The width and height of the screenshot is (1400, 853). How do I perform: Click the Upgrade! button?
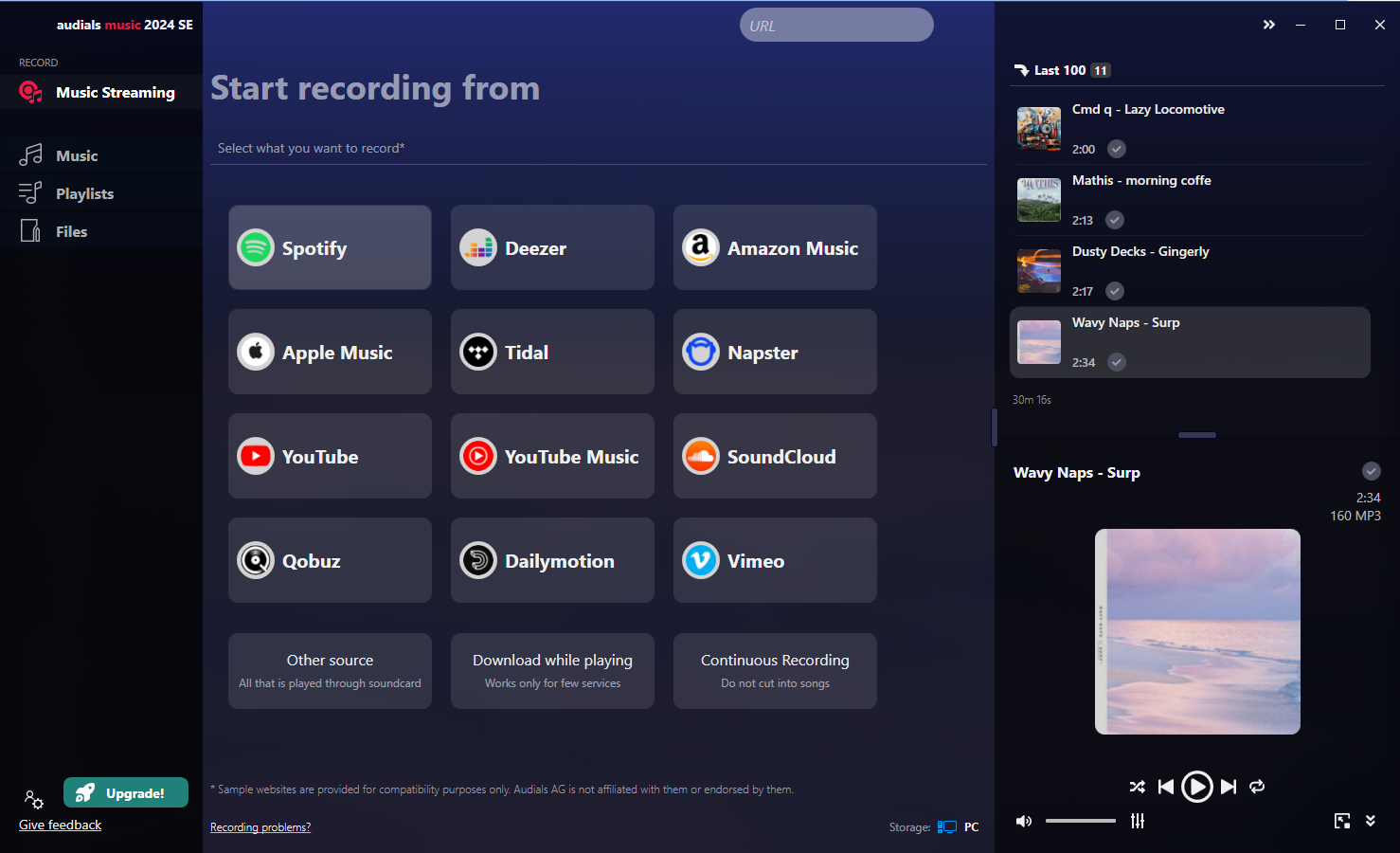point(126,792)
